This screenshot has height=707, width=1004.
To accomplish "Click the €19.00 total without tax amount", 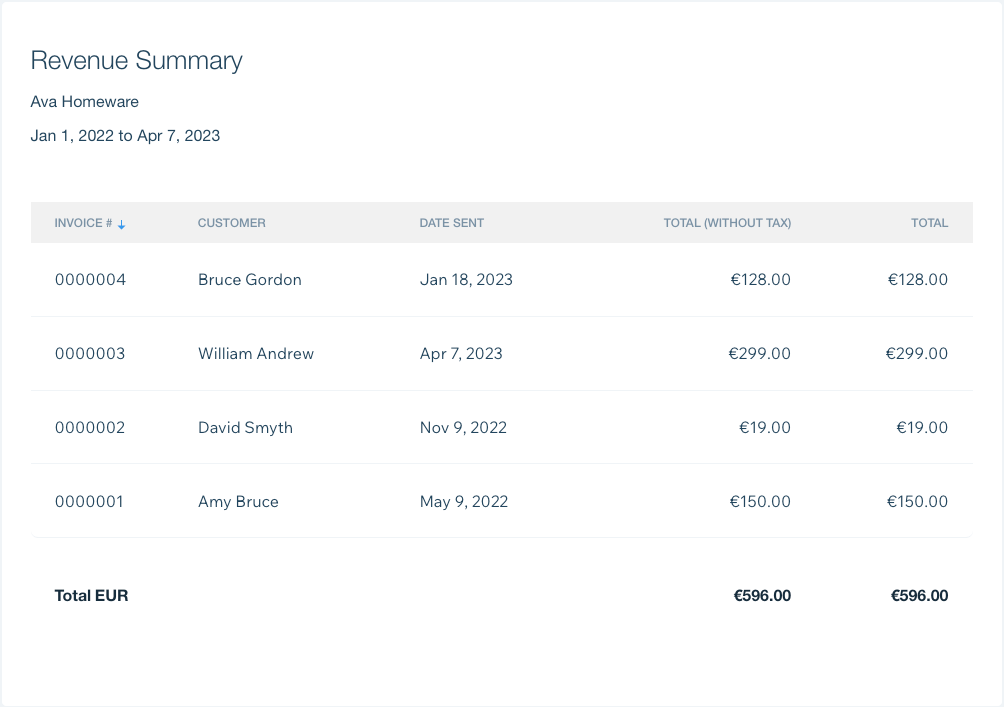I will pyautogui.click(x=765, y=428).
